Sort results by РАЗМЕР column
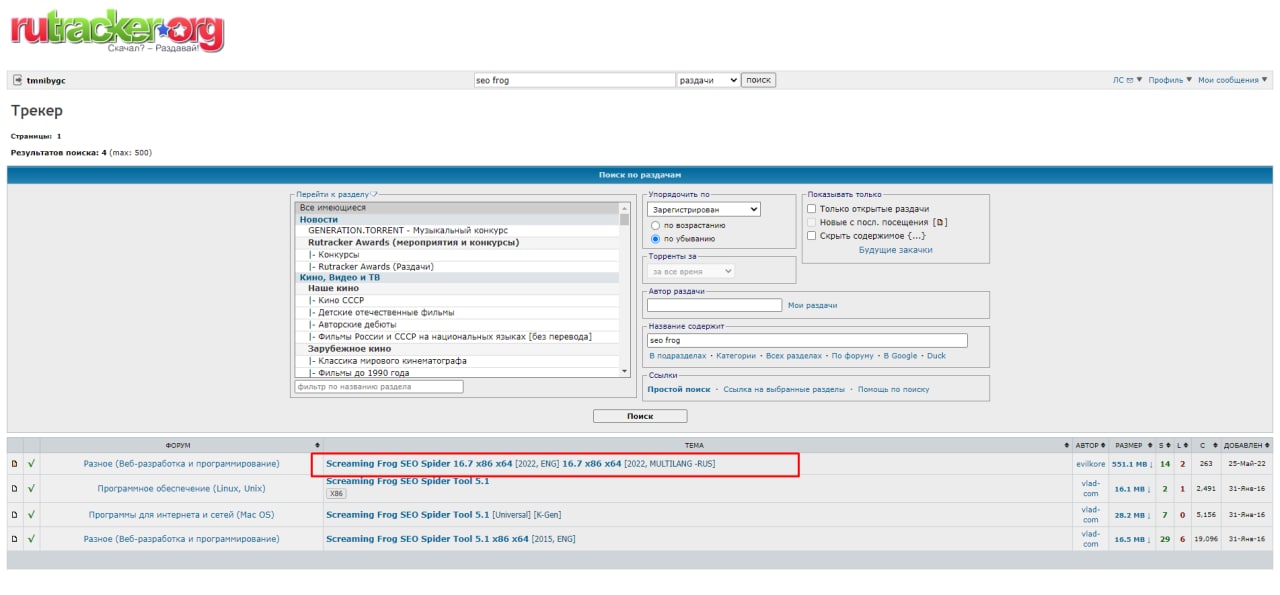 click(1132, 445)
